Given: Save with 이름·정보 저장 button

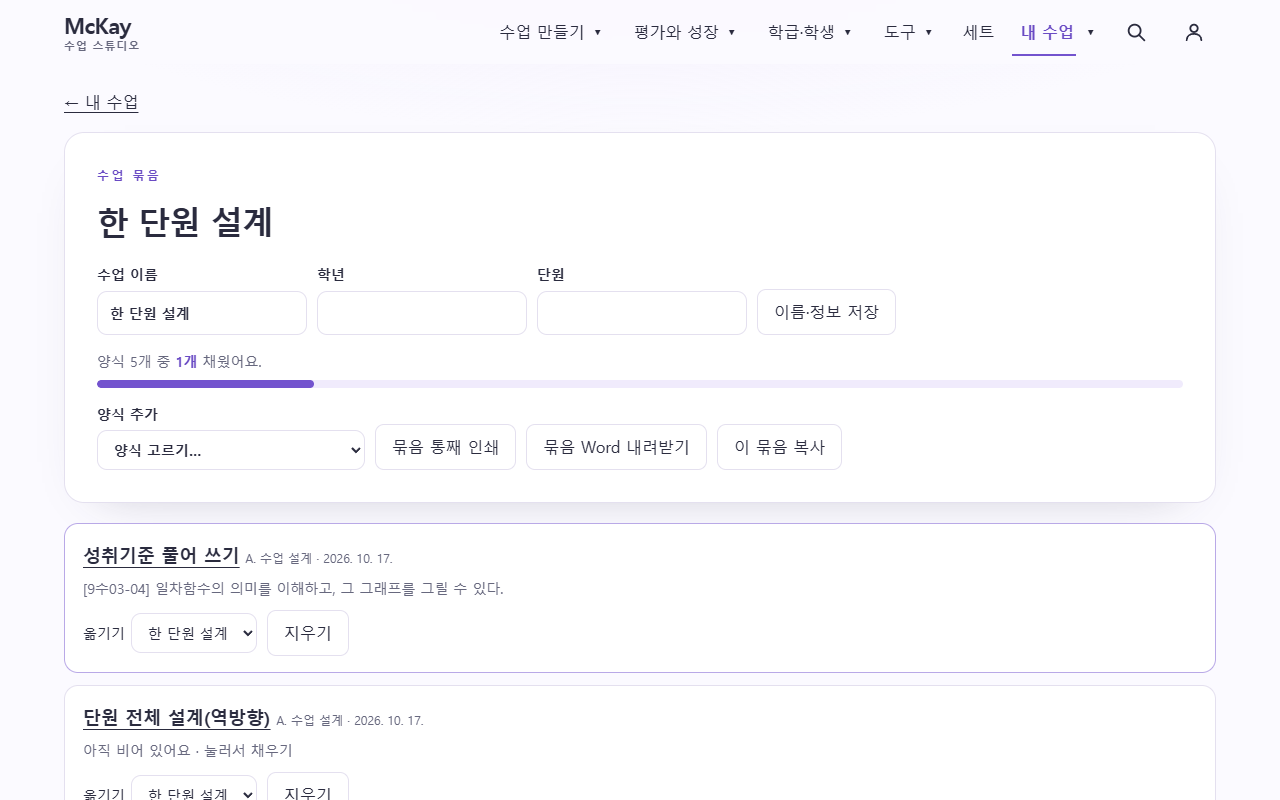Looking at the screenshot, I should pyautogui.click(x=826, y=312).
